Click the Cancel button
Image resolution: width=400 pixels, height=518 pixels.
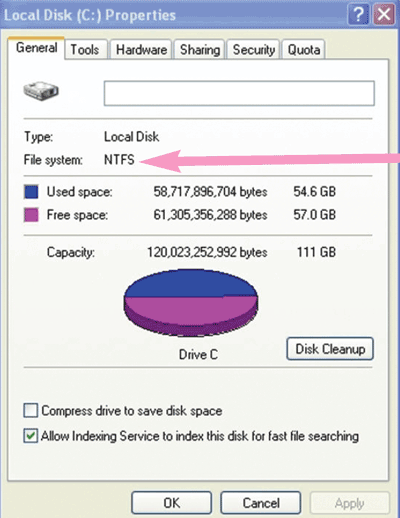click(x=261, y=503)
